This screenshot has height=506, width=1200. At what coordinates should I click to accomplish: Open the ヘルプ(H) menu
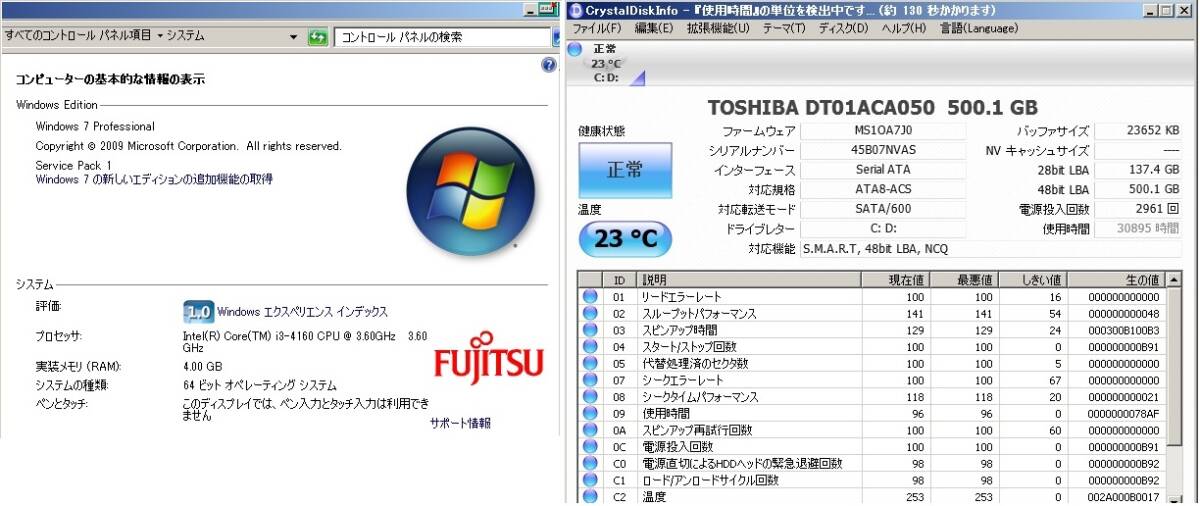(x=904, y=28)
